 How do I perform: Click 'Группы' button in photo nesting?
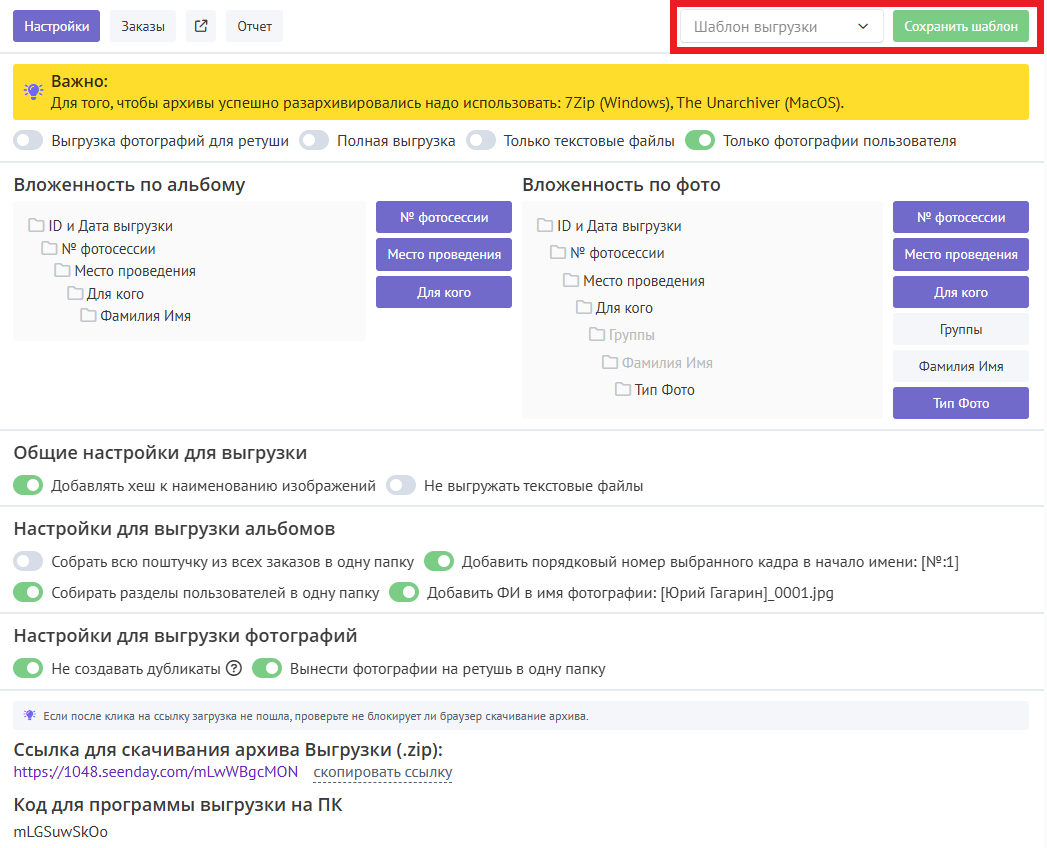coord(960,329)
